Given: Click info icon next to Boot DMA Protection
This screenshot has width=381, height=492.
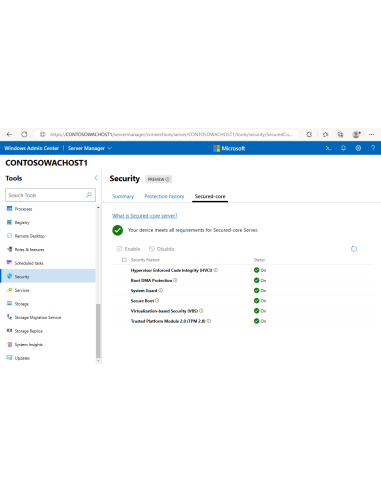Looking at the screenshot, I should (x=175, y=280).
